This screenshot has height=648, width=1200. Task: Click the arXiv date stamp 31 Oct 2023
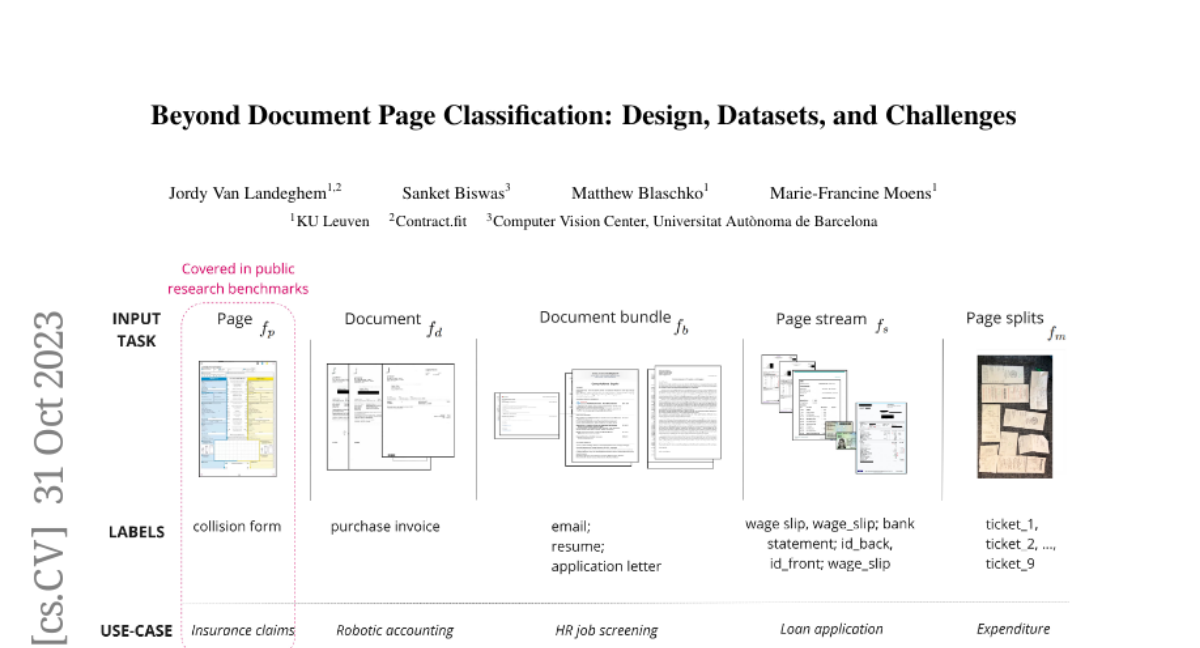(49, 408)
